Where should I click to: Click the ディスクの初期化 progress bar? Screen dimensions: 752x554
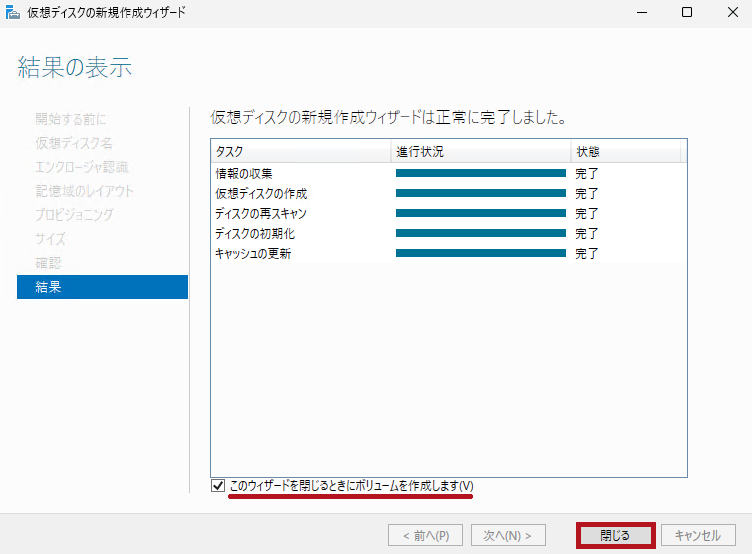coord(480,233)
